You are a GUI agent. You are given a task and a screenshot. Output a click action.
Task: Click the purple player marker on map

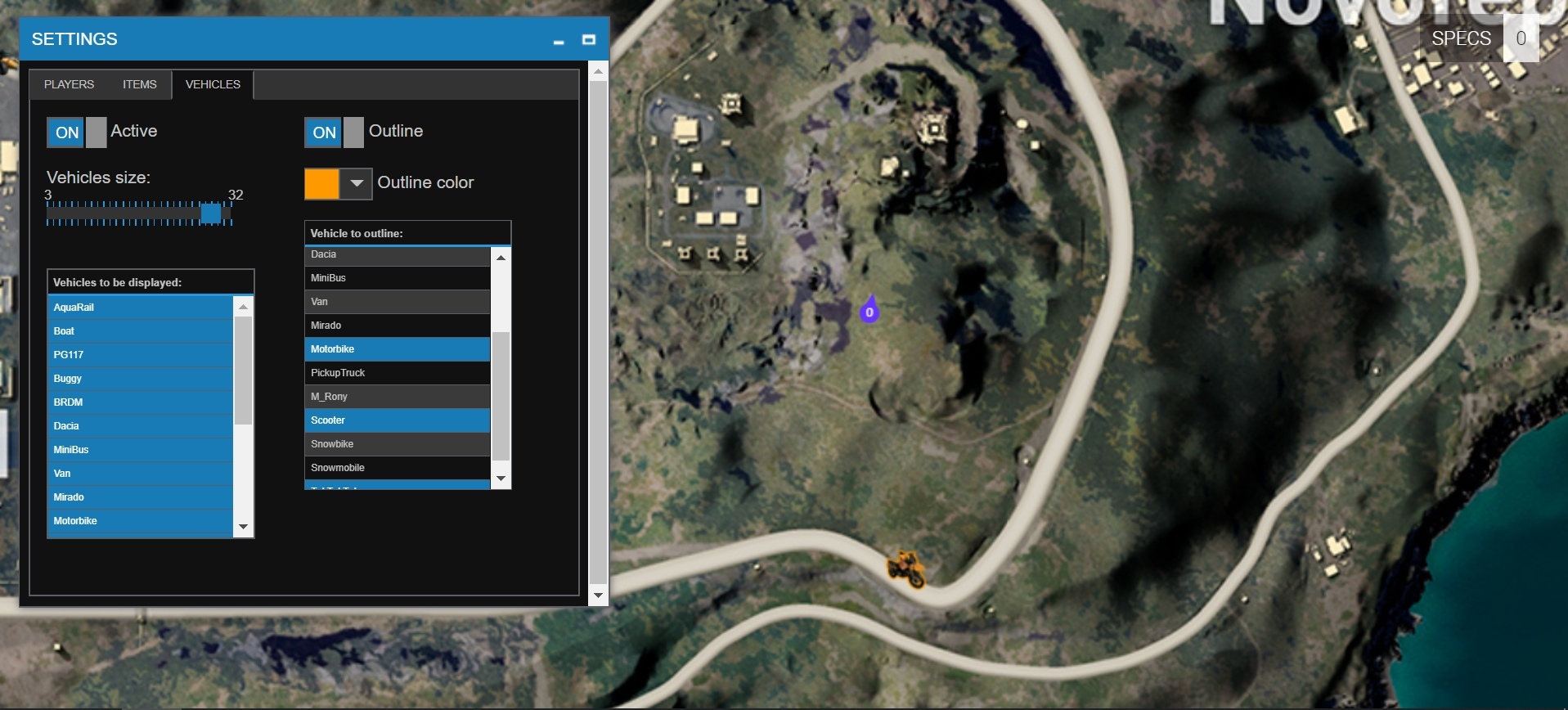pos(869,308)
